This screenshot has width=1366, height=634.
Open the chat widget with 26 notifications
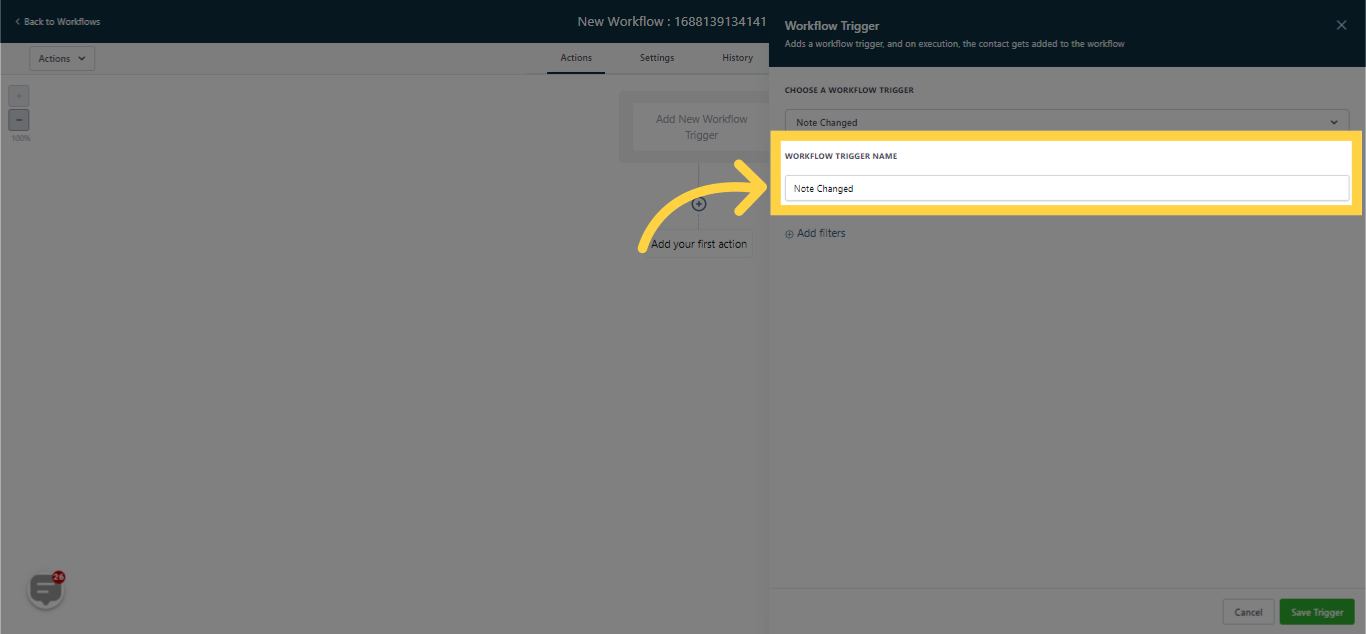[45, 589]
